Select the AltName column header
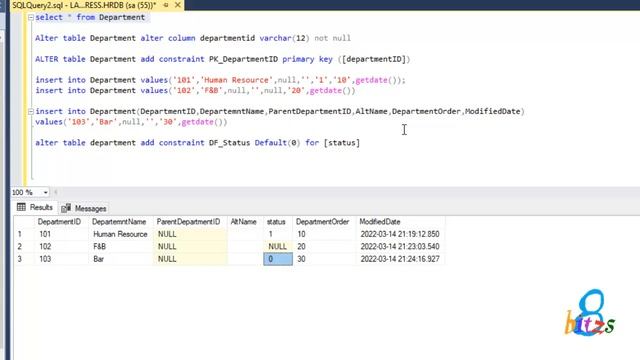 click(x=244, y=222)
